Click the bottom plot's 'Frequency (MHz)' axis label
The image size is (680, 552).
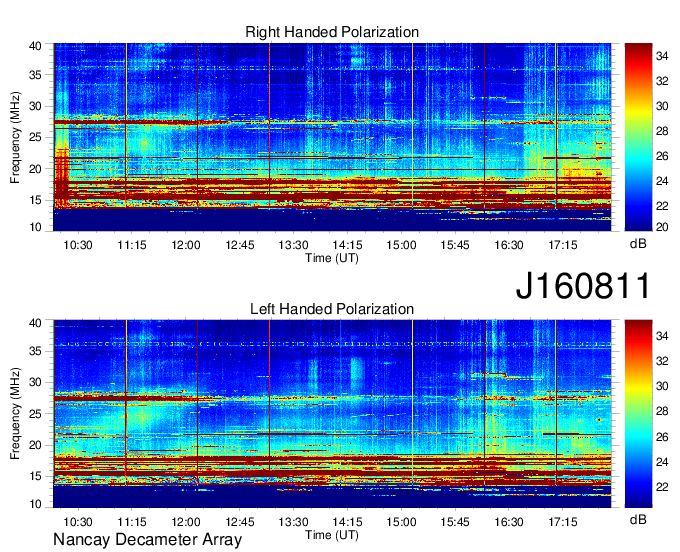(x=15, y=414)
